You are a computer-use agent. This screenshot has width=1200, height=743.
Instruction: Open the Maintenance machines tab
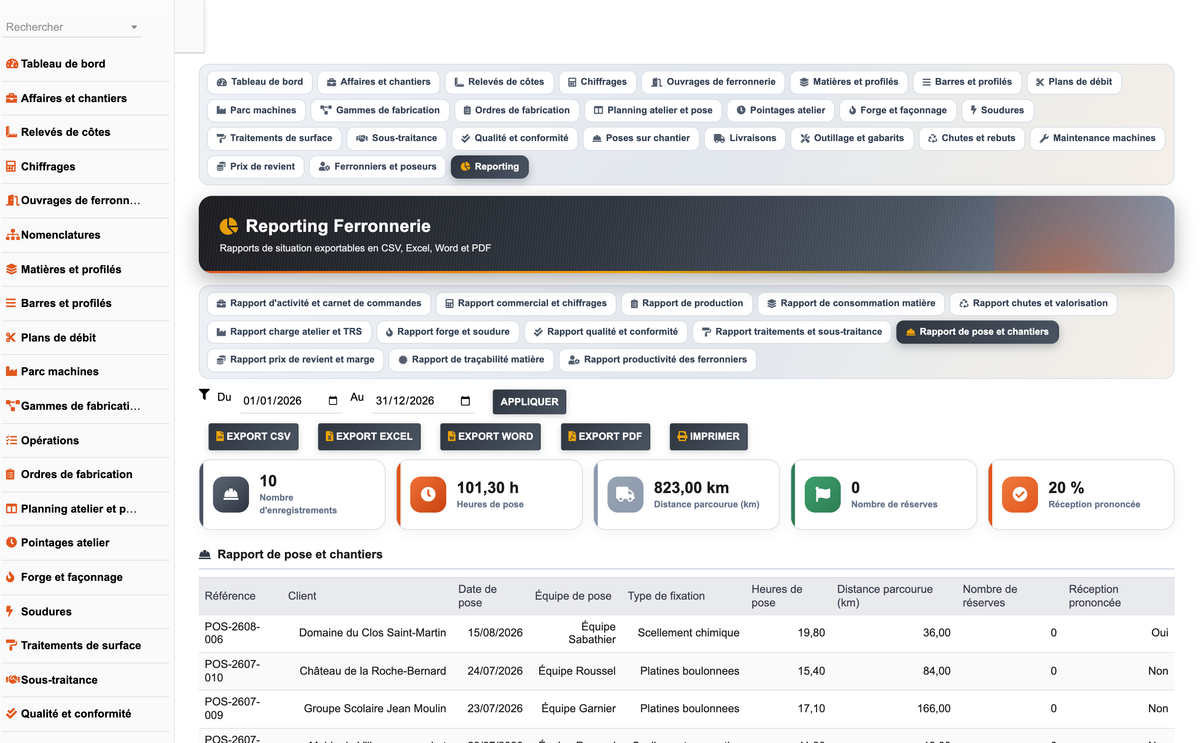(x=1097, y=138)
